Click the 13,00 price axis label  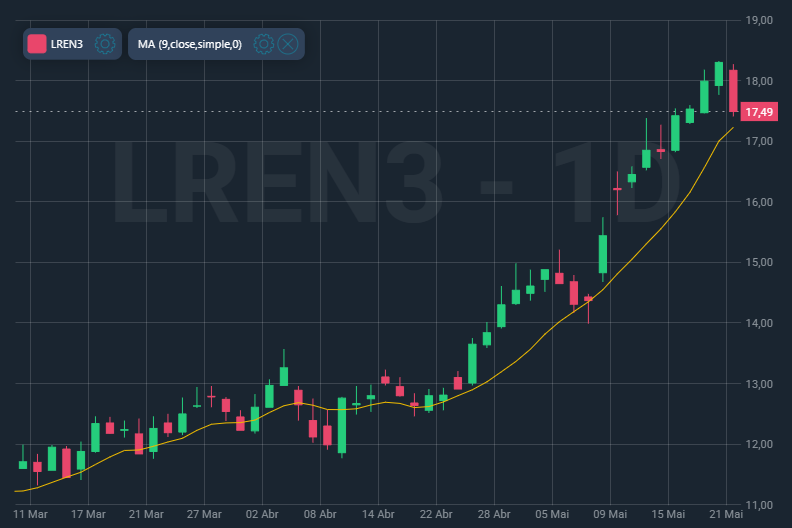[x=759, y=384]
